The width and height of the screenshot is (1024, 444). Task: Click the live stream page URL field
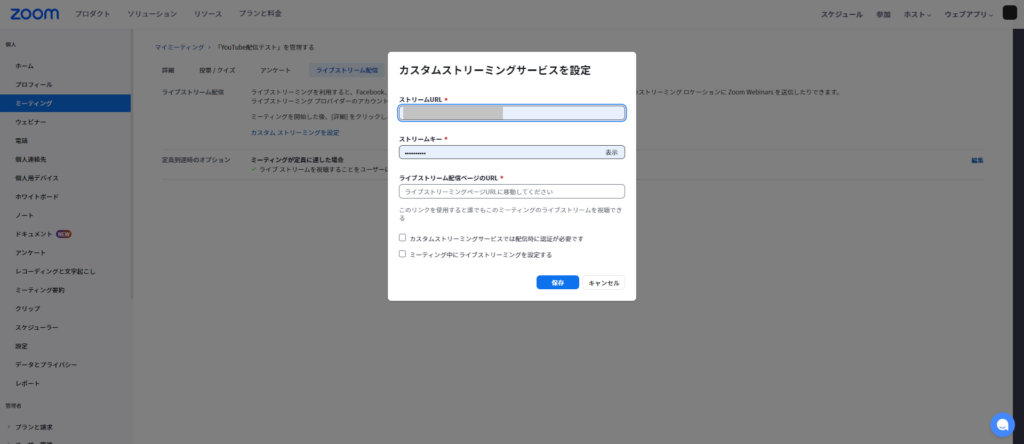[x=511, y=191]
